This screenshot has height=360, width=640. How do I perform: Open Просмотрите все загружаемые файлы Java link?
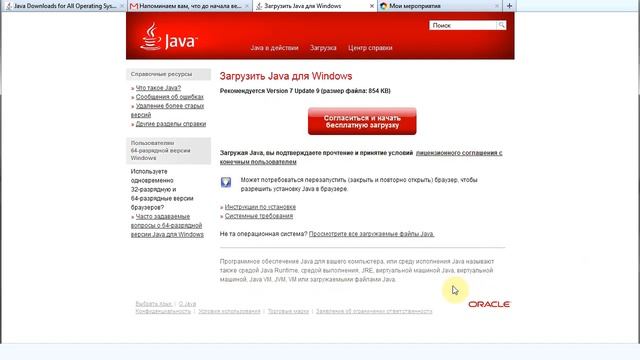point(371,234)
